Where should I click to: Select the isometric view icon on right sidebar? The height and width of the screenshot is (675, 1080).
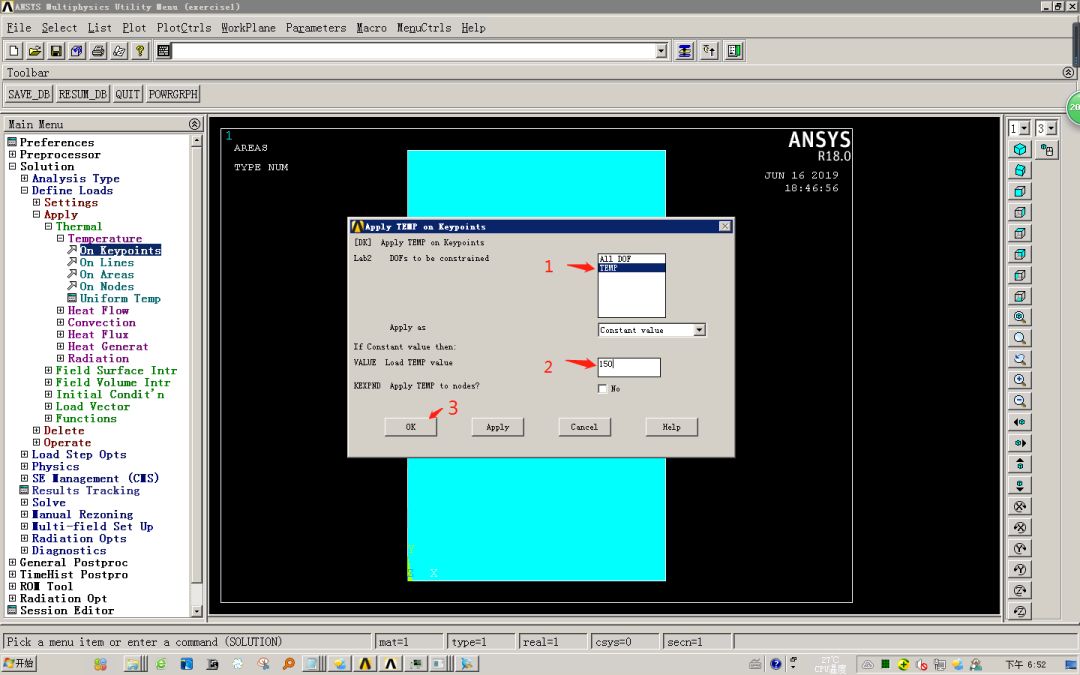1020,148
